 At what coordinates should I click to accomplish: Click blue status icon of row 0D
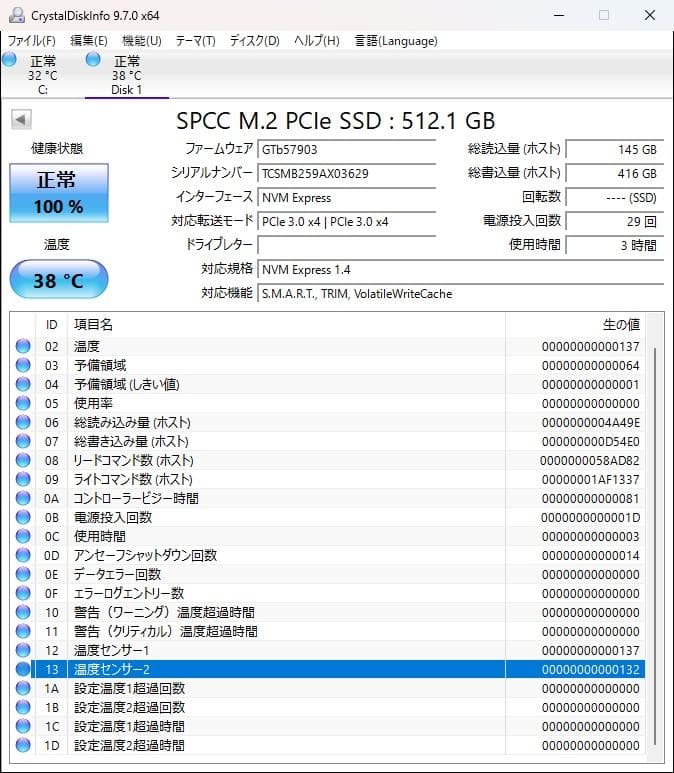coord(23,555)
